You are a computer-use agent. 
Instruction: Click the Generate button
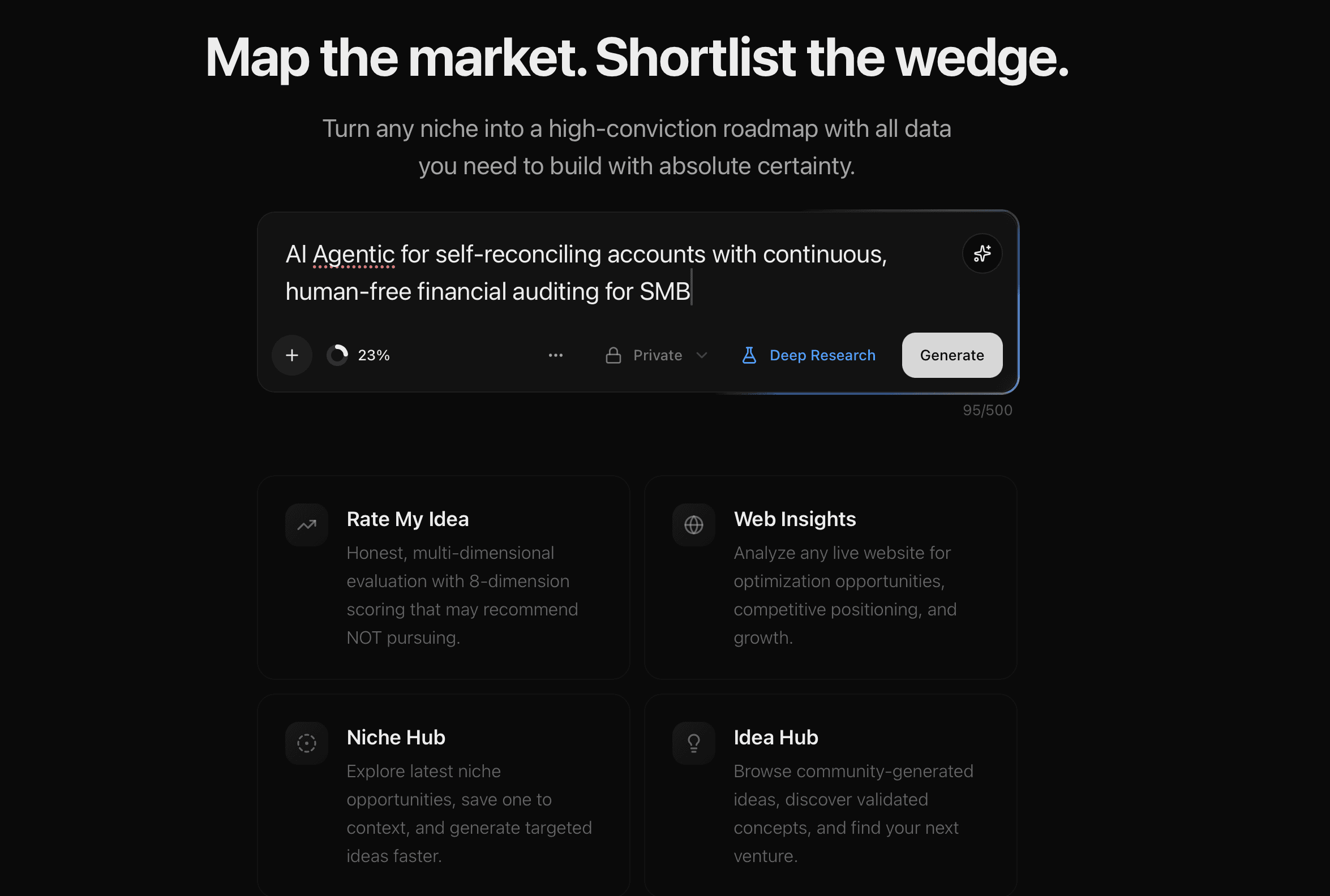click(x=951, y=355)
